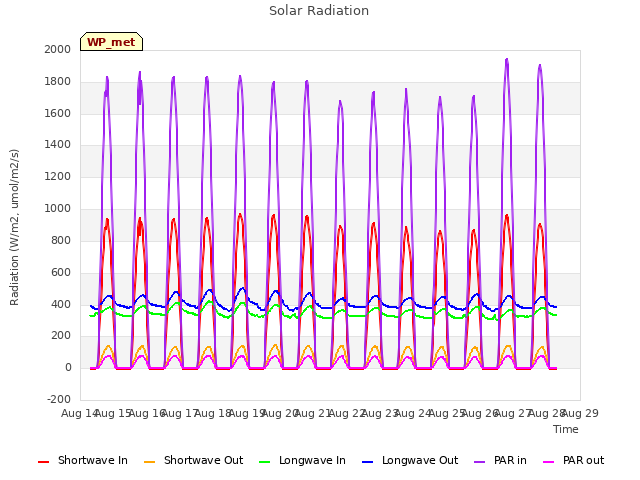The height and width of the screenshot is (480, 640).
Task: Select the PAR out legend entry
Action: (573, 460)
